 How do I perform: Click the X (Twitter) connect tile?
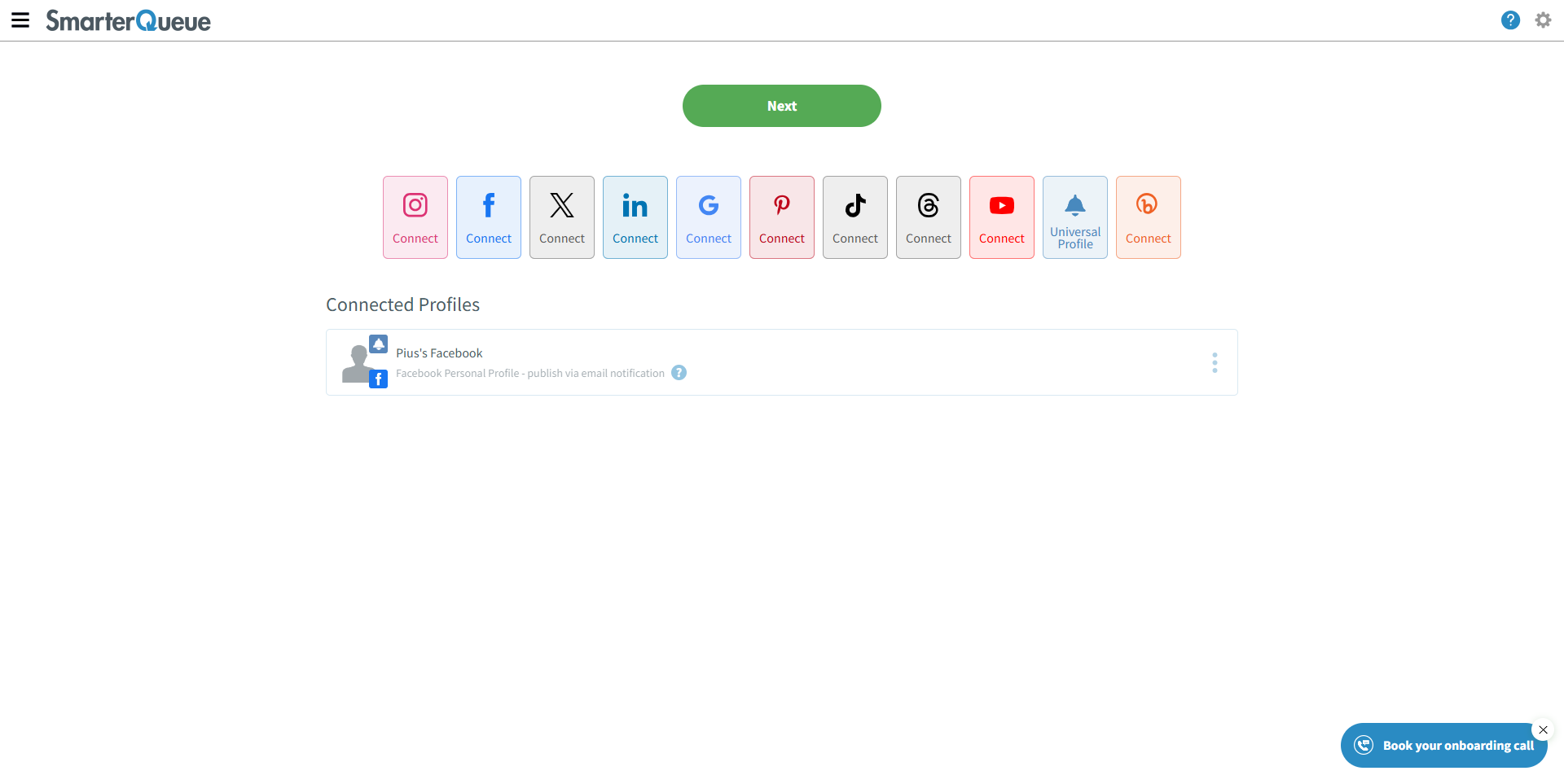[x=562, y=217]
